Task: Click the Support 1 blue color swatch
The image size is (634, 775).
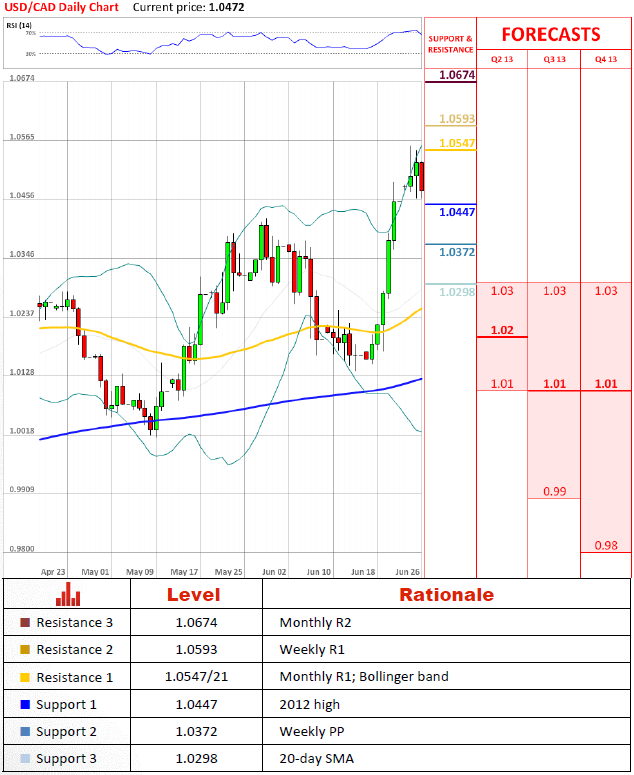Action: tap(25, 704)
